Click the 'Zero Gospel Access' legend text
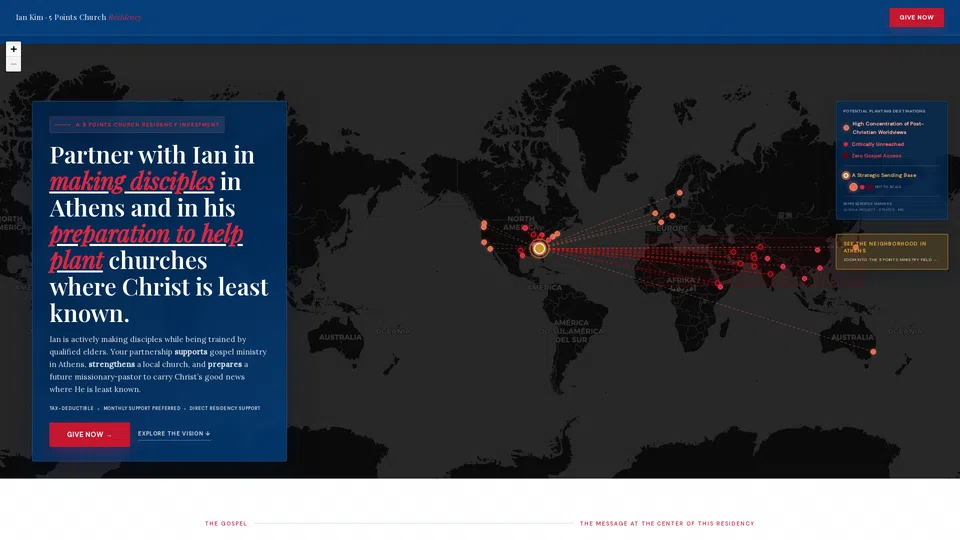The height and width of the screenshot is (540, 960). 876,156
